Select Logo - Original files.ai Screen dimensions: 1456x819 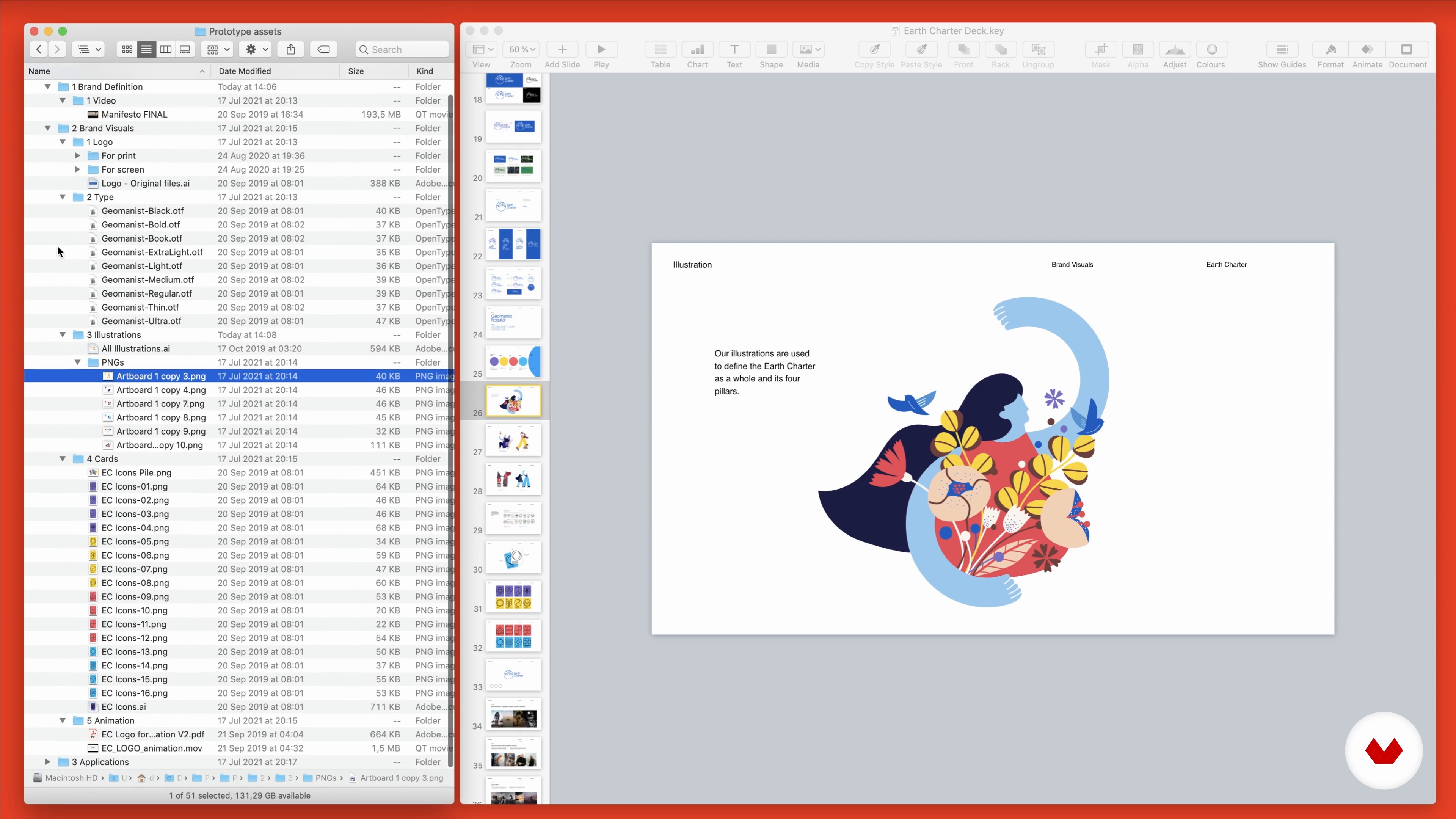239,183
